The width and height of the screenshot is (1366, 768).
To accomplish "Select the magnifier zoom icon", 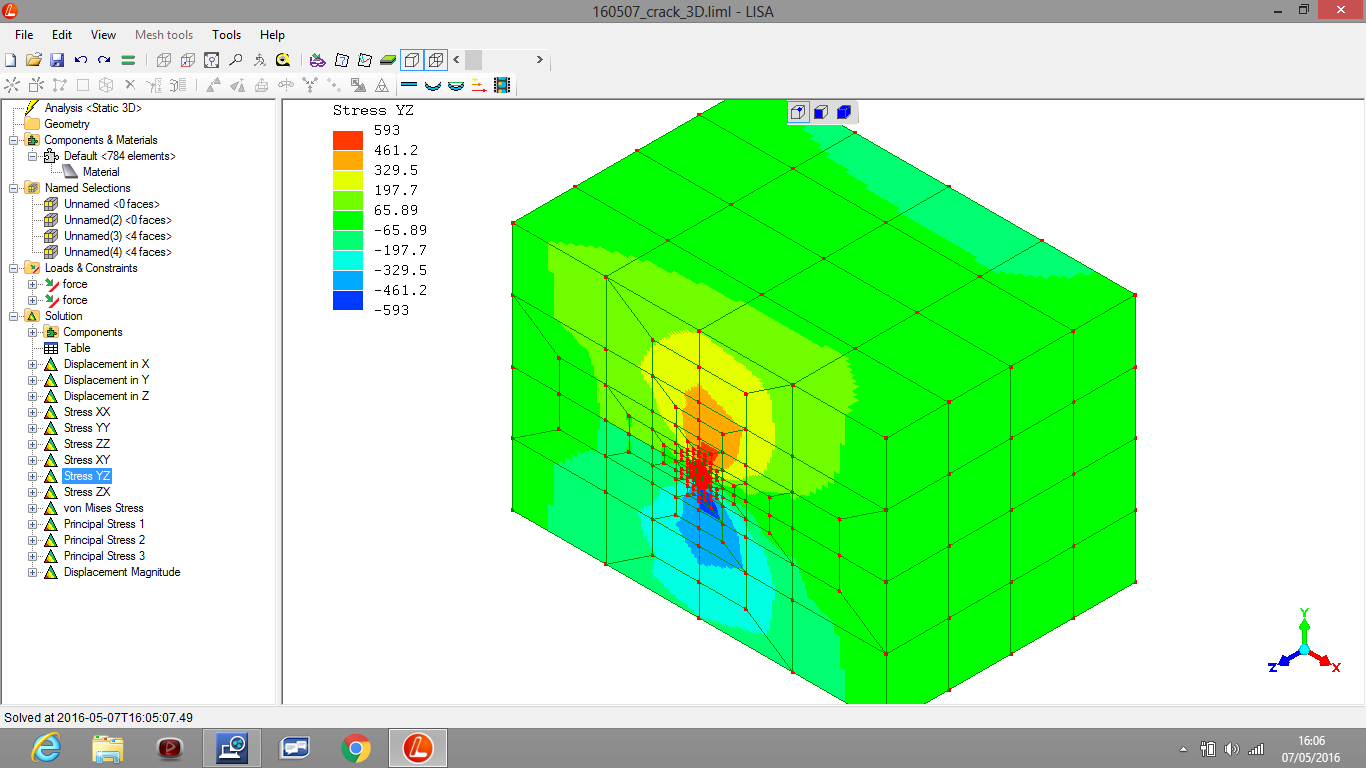I will pyautogui.click(x=236, y=60).
